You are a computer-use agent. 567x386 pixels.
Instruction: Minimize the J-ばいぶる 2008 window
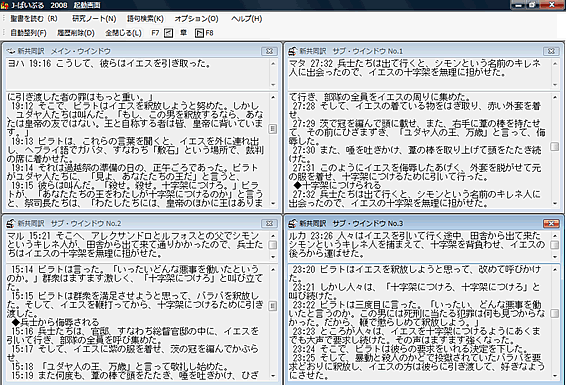pos(519,5)
